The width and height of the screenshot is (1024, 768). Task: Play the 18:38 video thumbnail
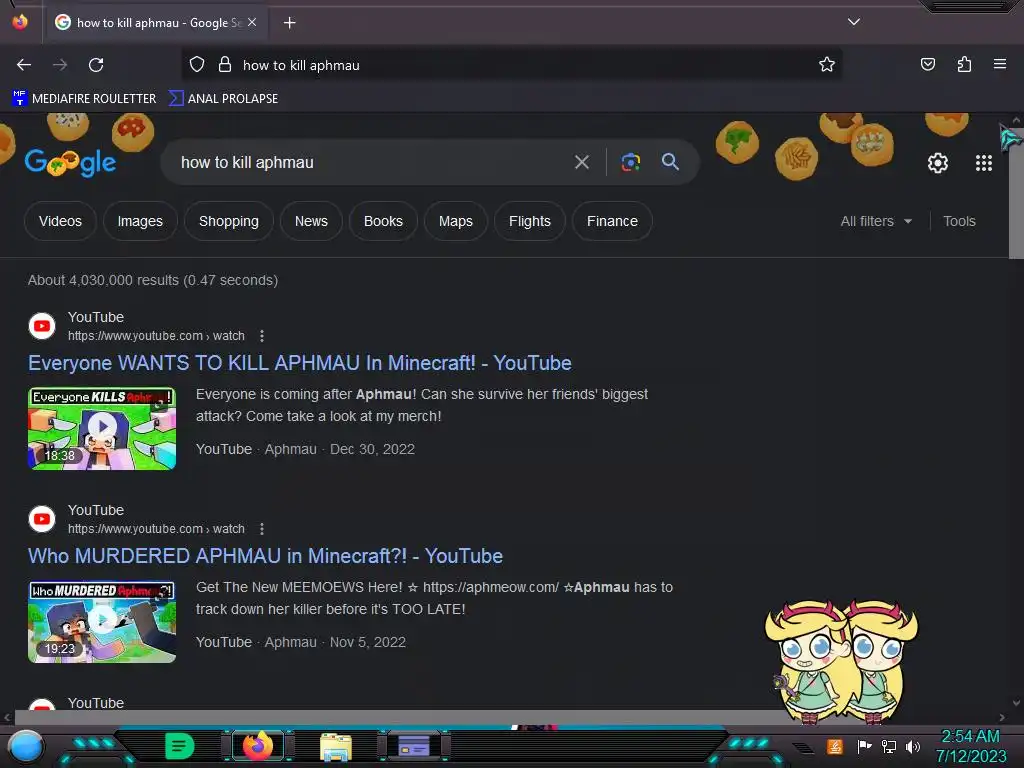click(x=102, y=428)
